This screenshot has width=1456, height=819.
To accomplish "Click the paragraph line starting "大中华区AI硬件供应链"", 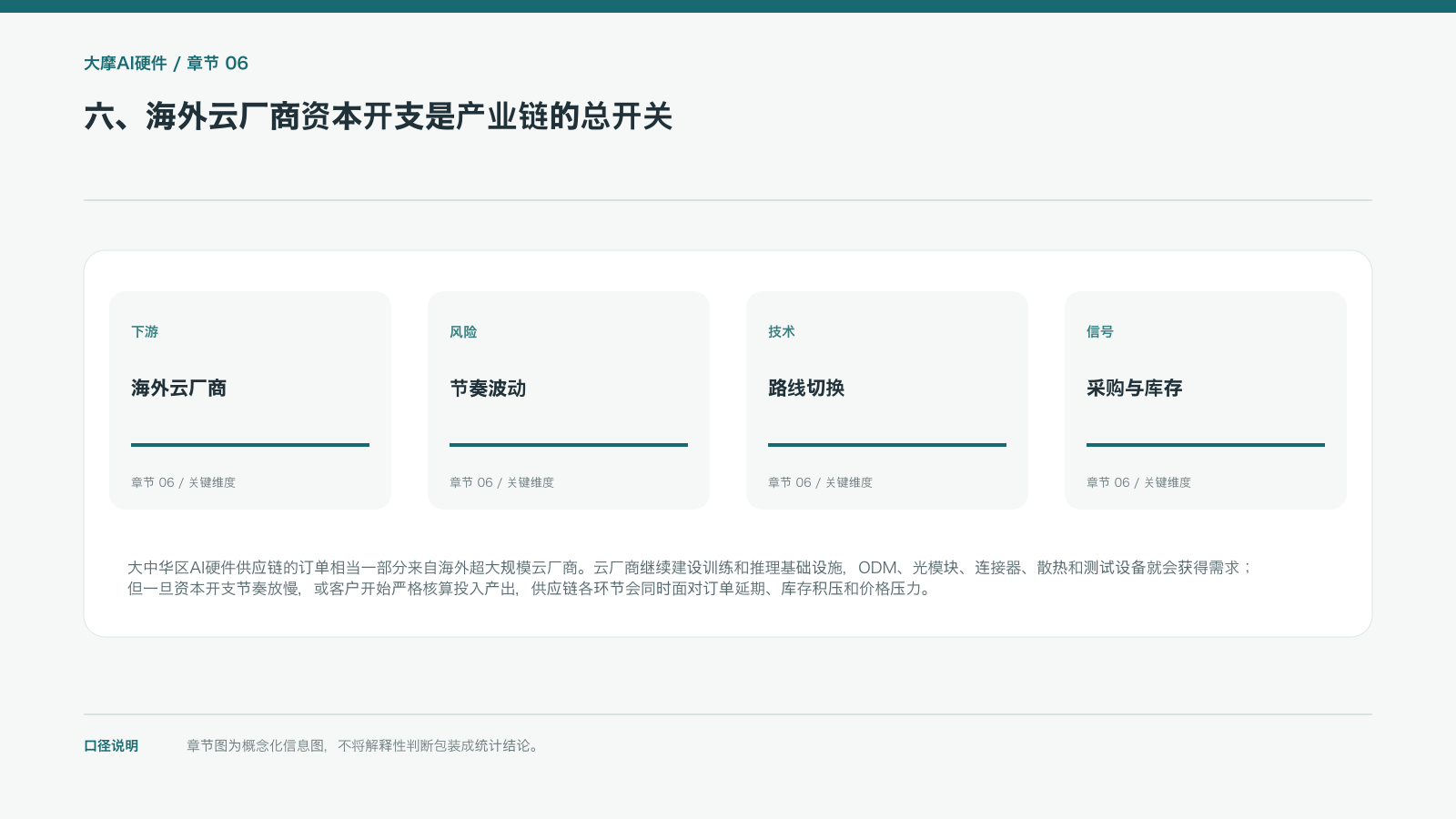I will tap(690, 568).
